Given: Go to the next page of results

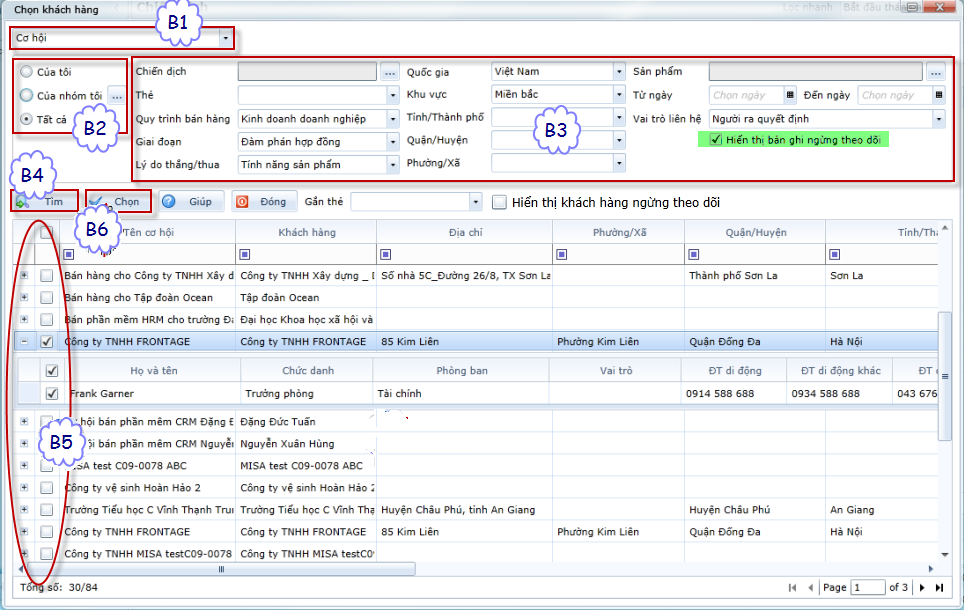Looking at the screenshot, I should [x=923, y=588].
